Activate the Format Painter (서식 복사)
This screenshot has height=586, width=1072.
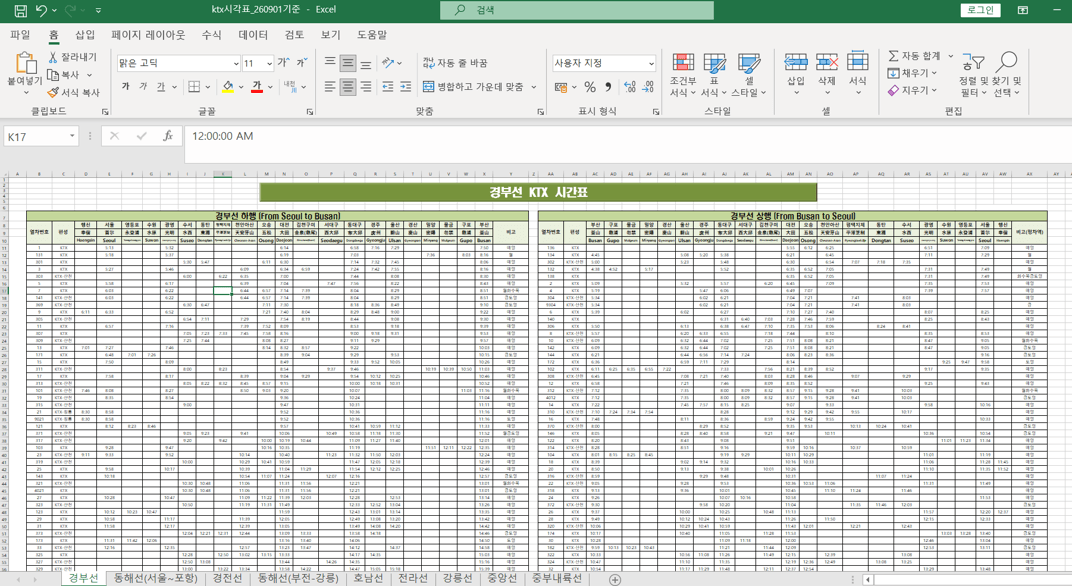click(73, 92)
